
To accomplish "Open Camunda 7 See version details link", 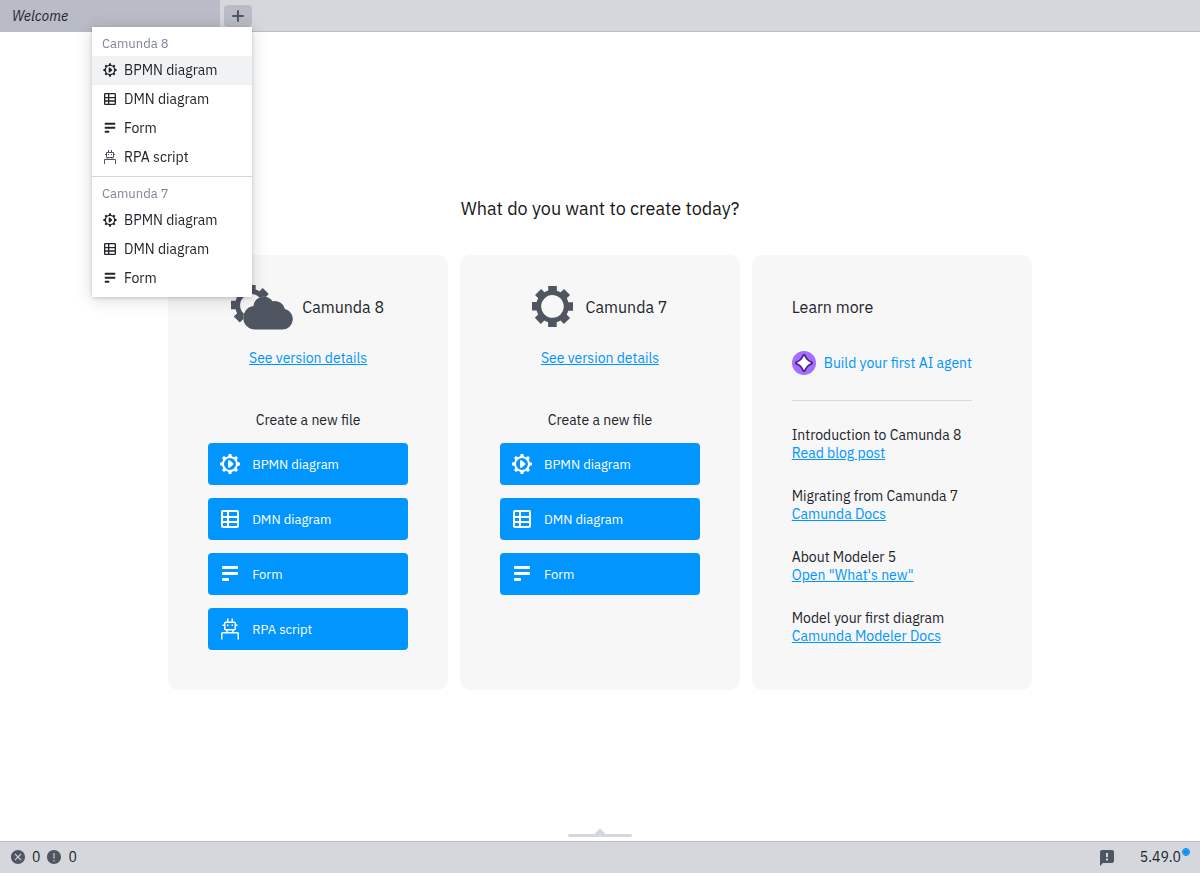I will (600, 358).
